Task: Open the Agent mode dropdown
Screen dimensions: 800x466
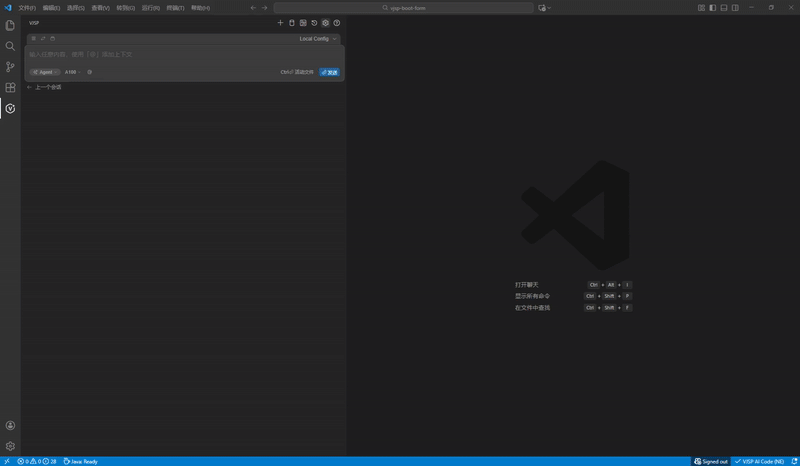Action: point(44,72)
